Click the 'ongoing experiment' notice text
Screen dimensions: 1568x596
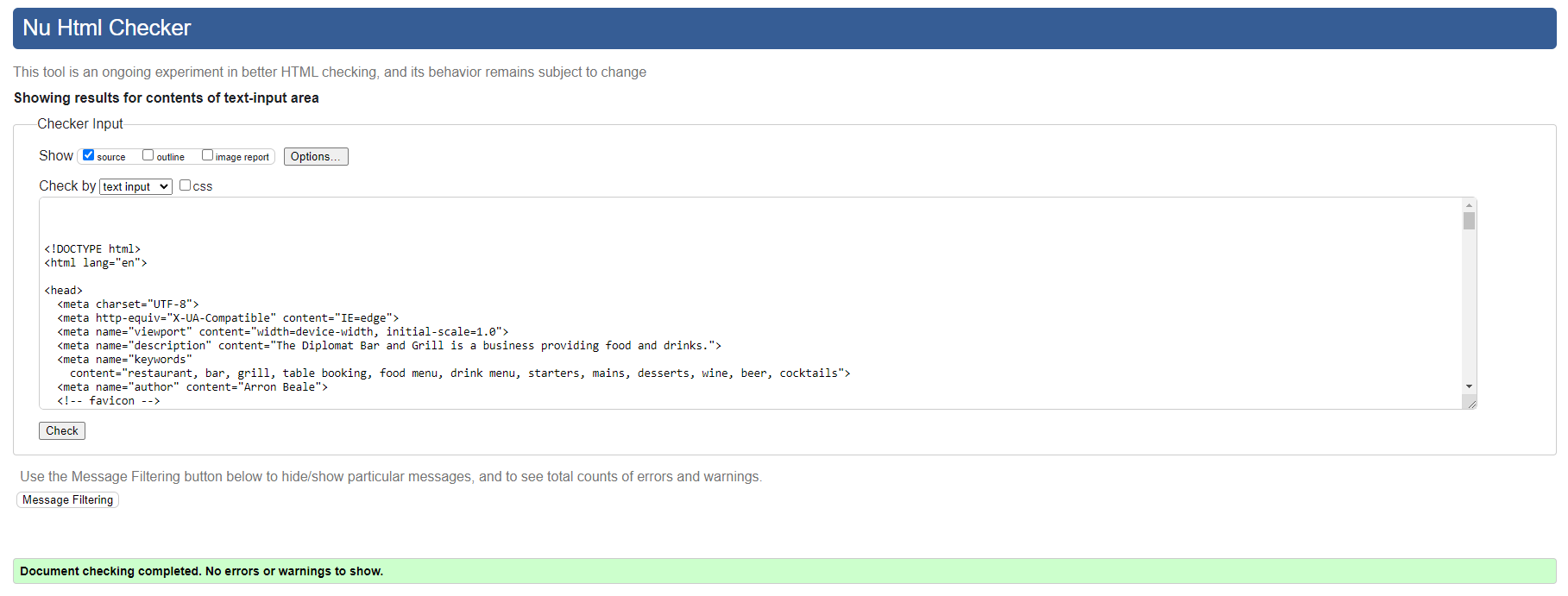point(330,72)
